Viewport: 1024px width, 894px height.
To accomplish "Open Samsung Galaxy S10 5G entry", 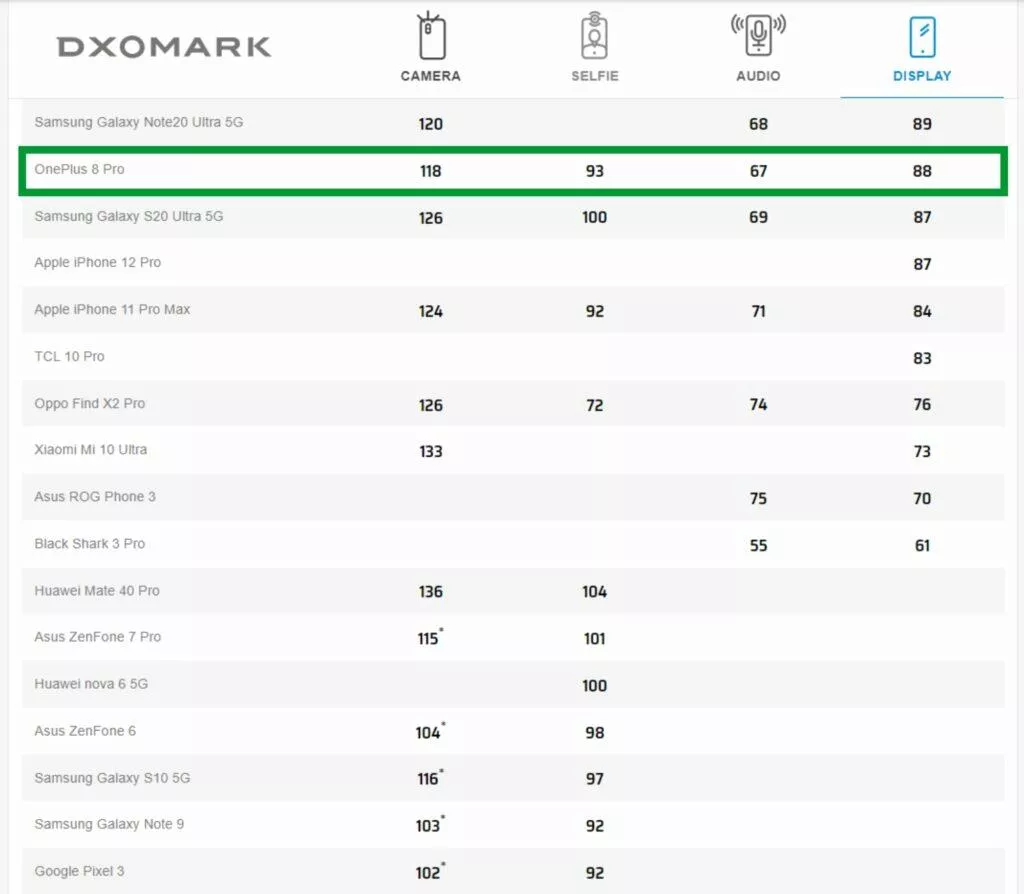I will click(x=112, y=778).
